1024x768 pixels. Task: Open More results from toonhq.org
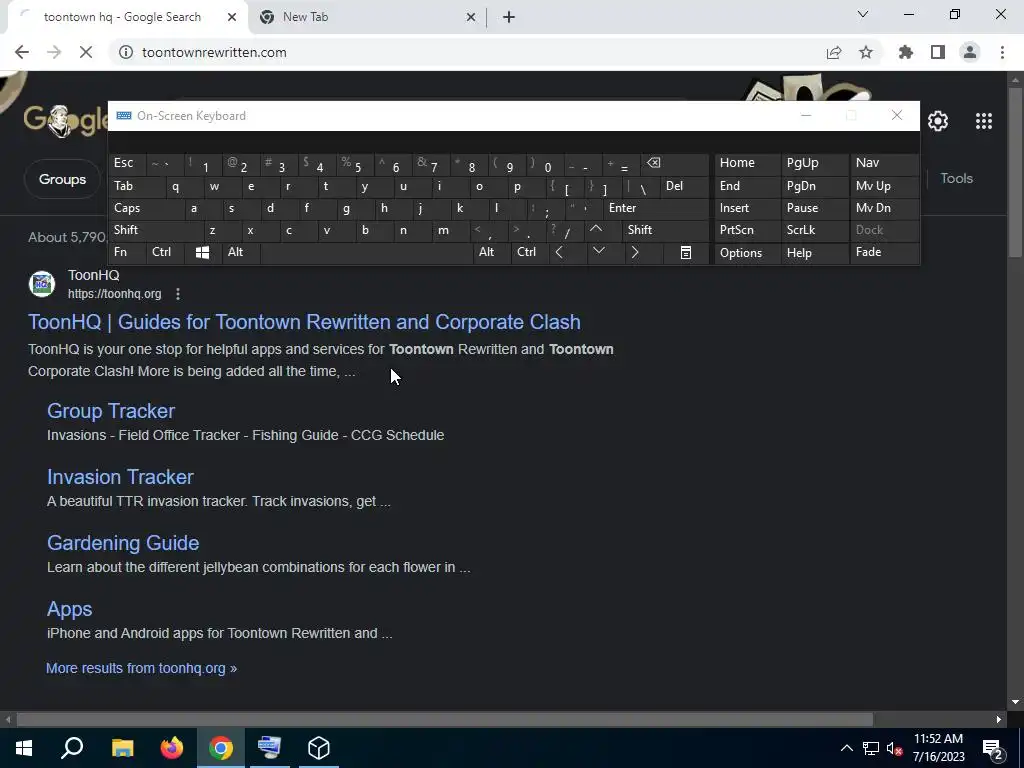click(141, 668)
